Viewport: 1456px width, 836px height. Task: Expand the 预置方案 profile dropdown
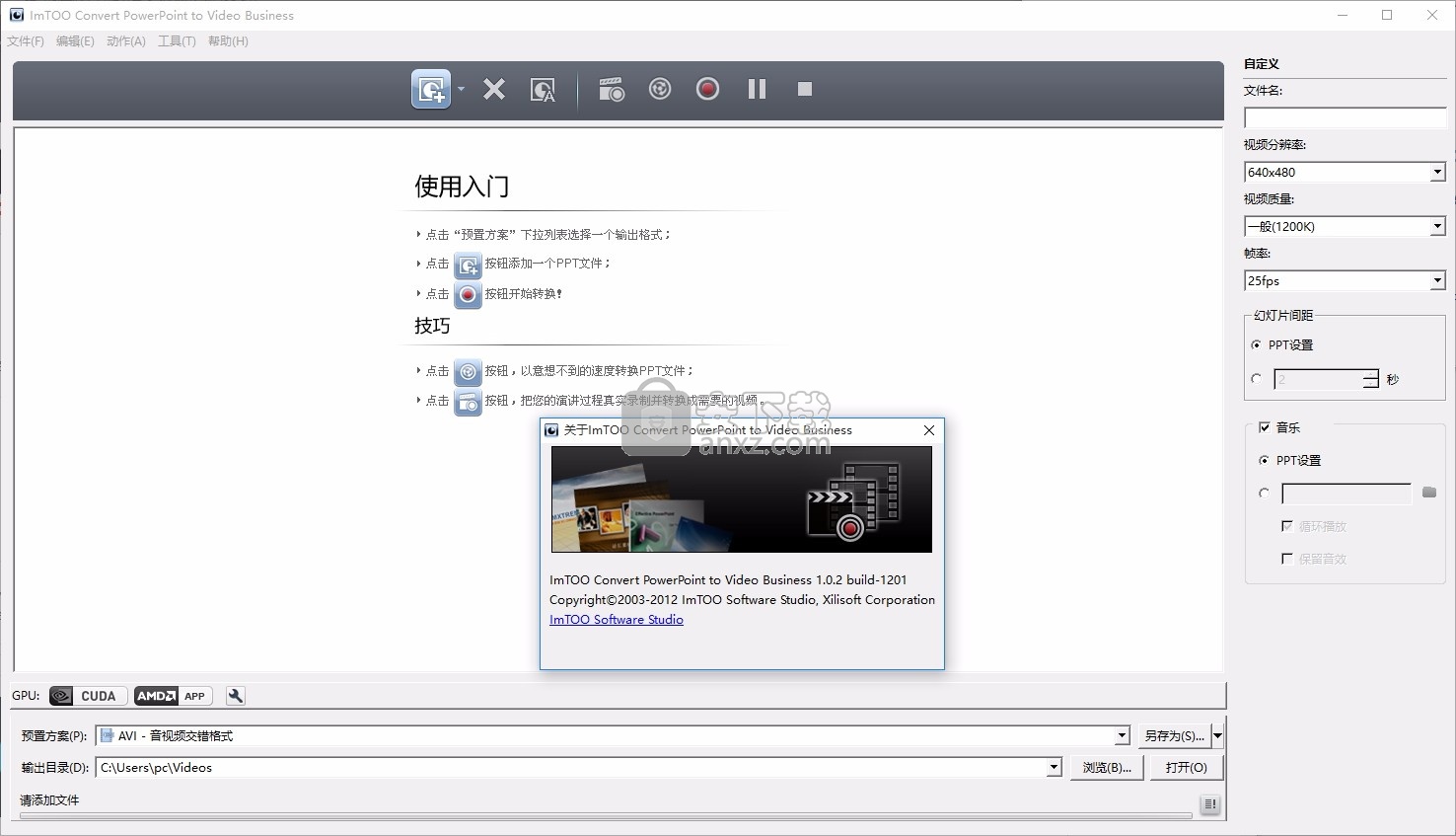pos(1122,735)
